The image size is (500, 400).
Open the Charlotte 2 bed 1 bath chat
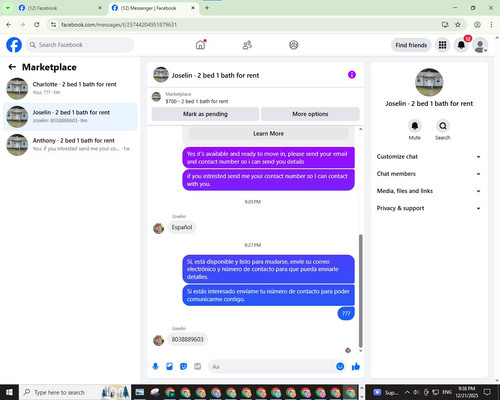[x=70, y=88]
